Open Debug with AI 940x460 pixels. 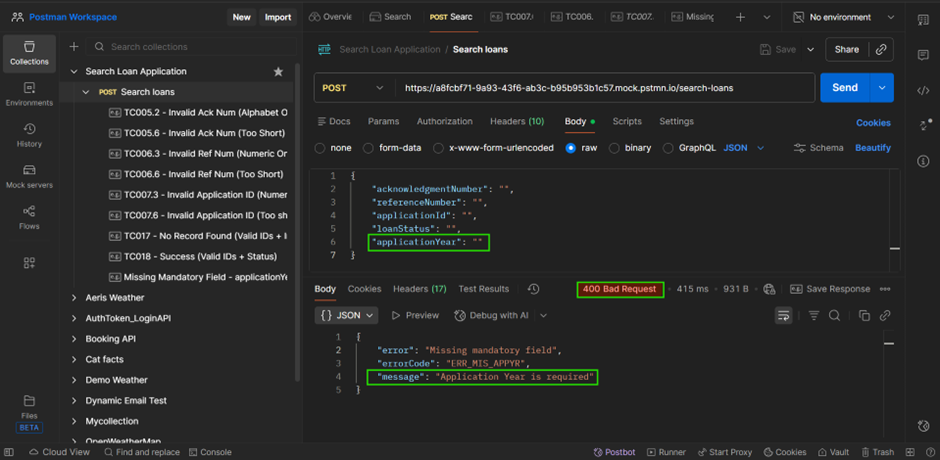point(492,315)
